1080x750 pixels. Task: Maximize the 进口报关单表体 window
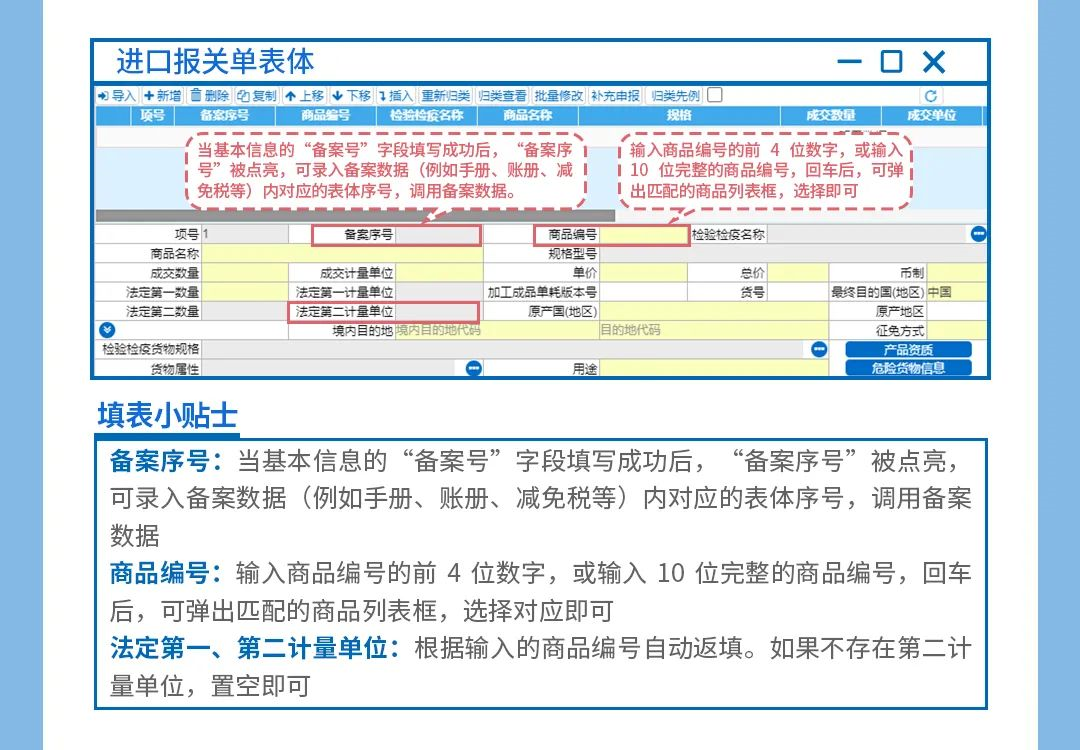(892, 61)
